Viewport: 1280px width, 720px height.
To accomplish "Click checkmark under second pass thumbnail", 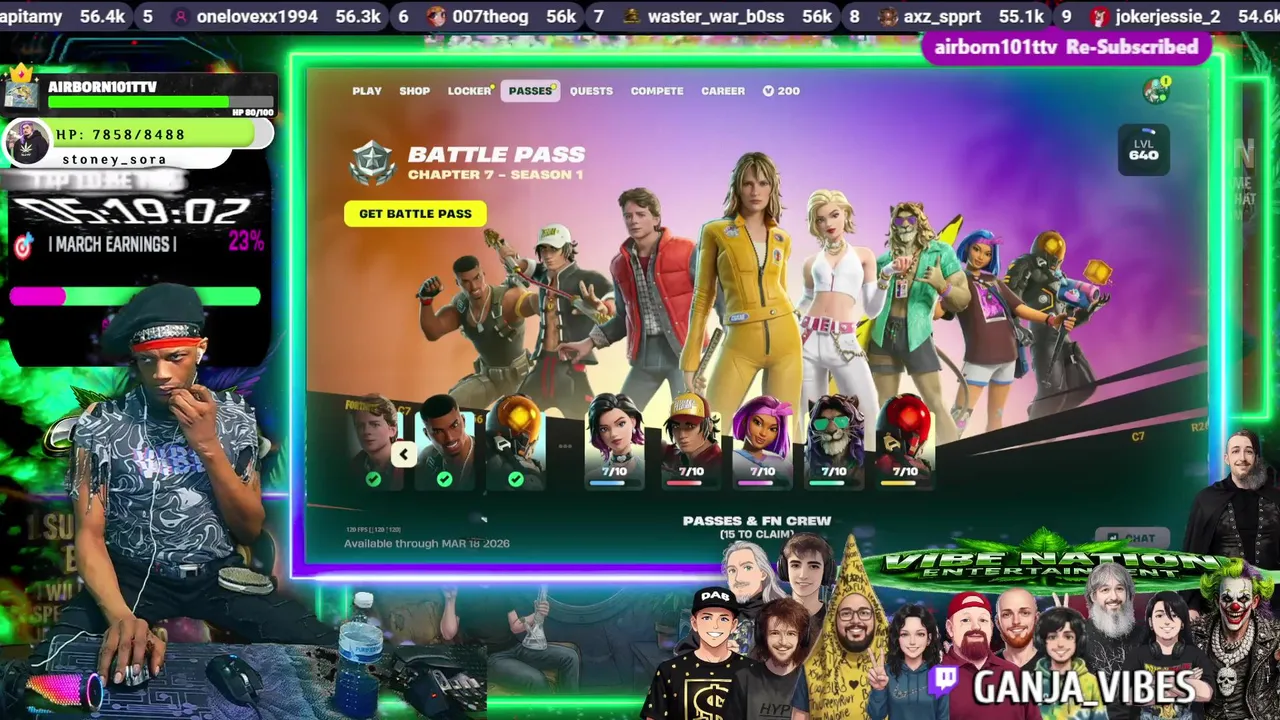I will pyautogui.click(x=444, y=480).
